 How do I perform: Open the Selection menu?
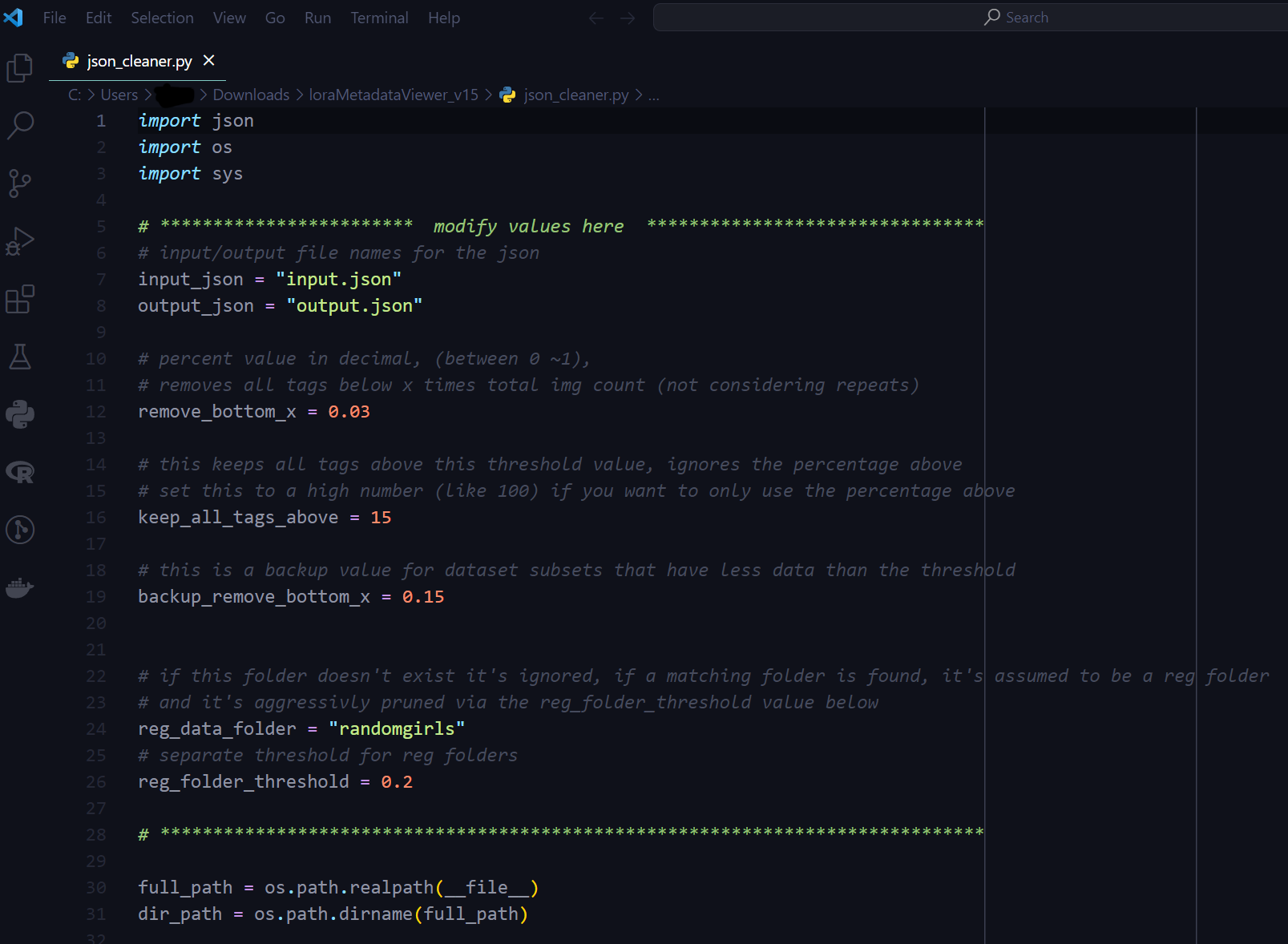tap(162, 18)
